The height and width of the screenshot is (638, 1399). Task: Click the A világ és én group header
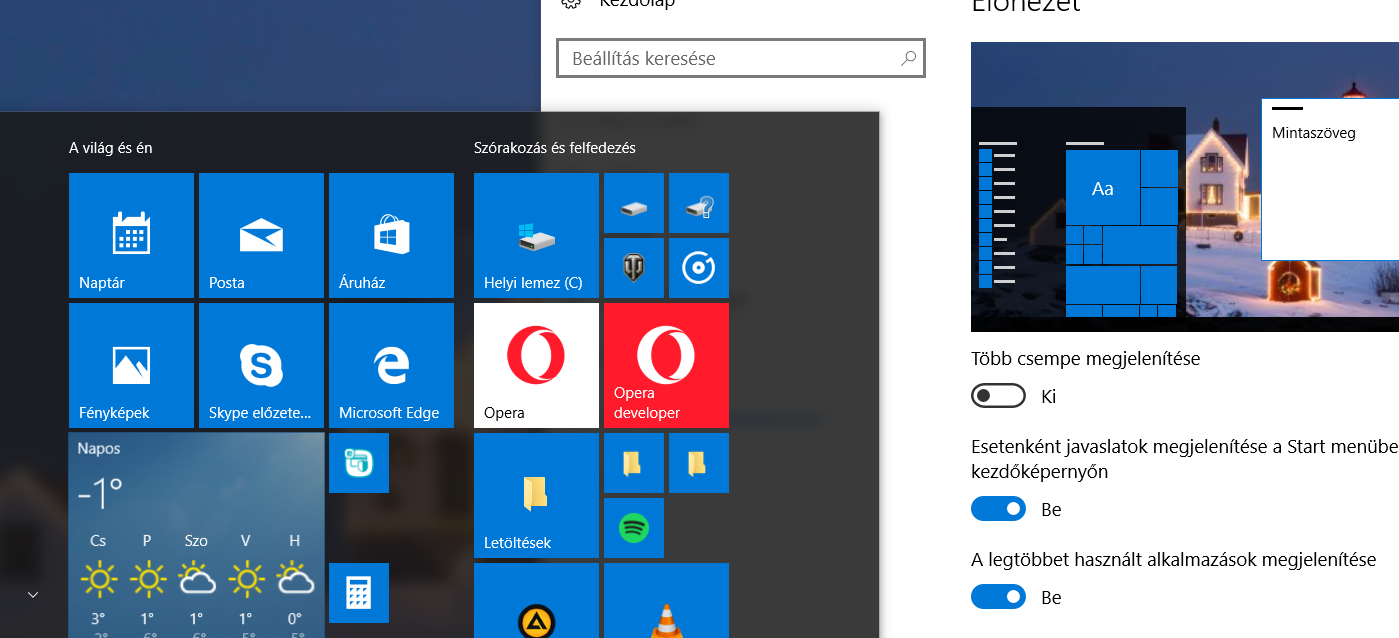tap(111, 148)
